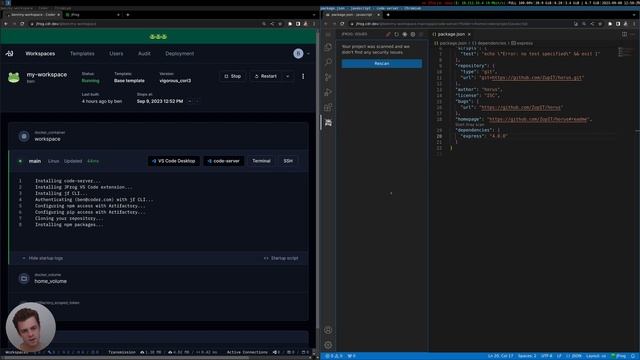
Task: Open the SSH connection info
Action: (288, 161)
